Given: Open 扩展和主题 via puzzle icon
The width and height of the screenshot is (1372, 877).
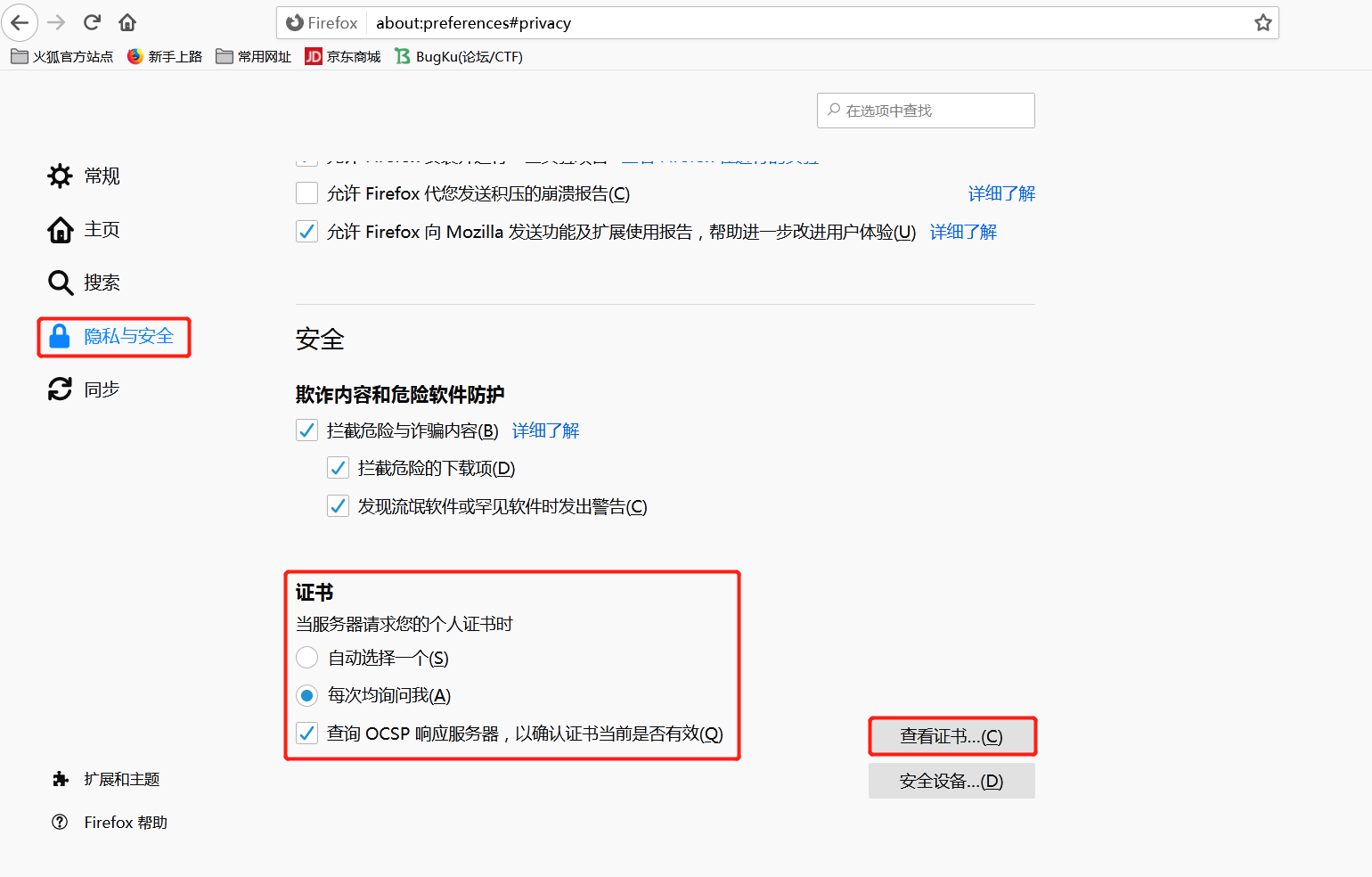Looking at the screenshot, I should [59, 778].
